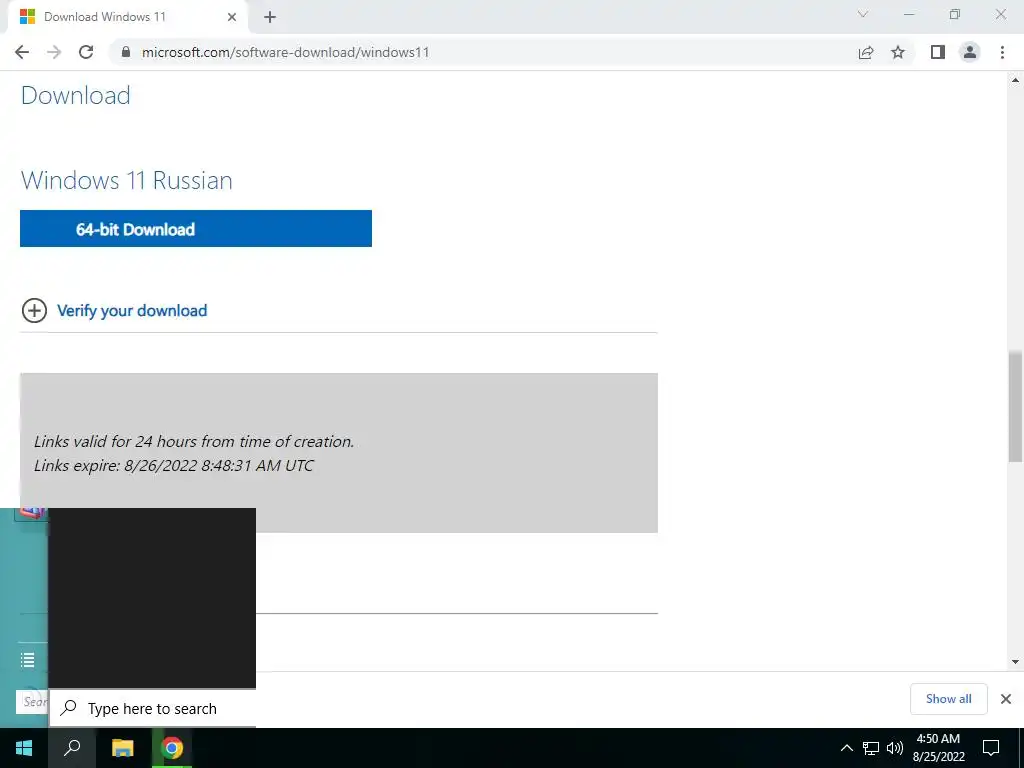Click the Verify your download link text
The width and height of the screenshot is (1024, 768).
tap(132, 311)
